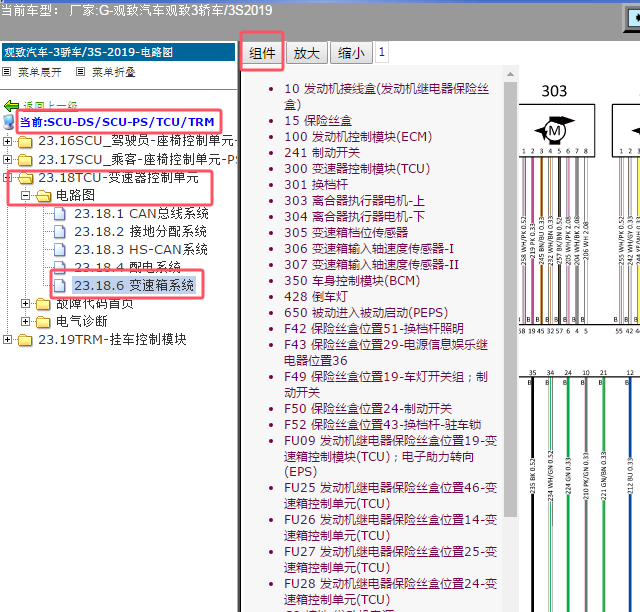Screen dimensions: 640x612
Task: Click the 电路图 open folder icon
Action: pos(44,196)
